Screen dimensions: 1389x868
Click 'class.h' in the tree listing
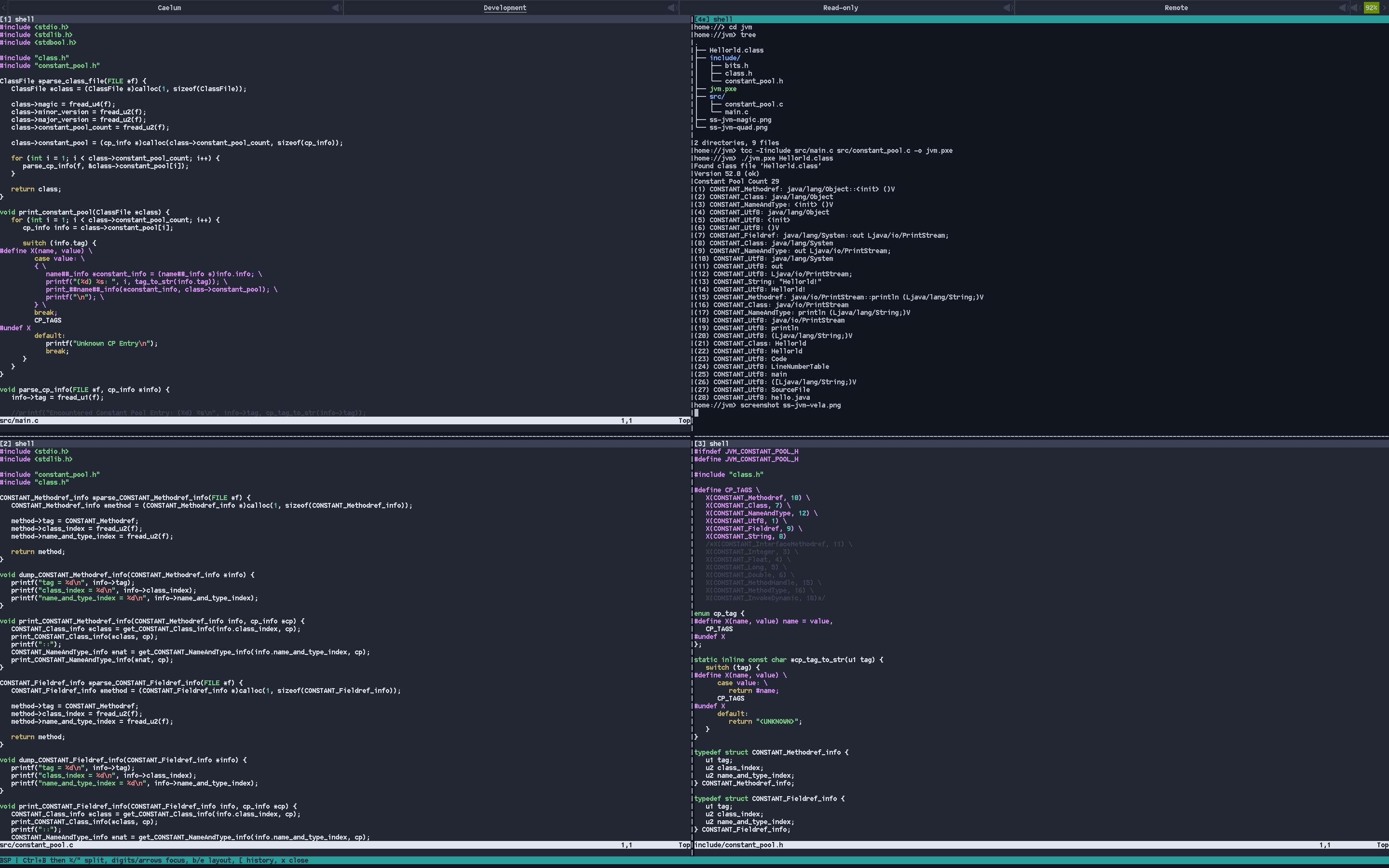(738, 73)
